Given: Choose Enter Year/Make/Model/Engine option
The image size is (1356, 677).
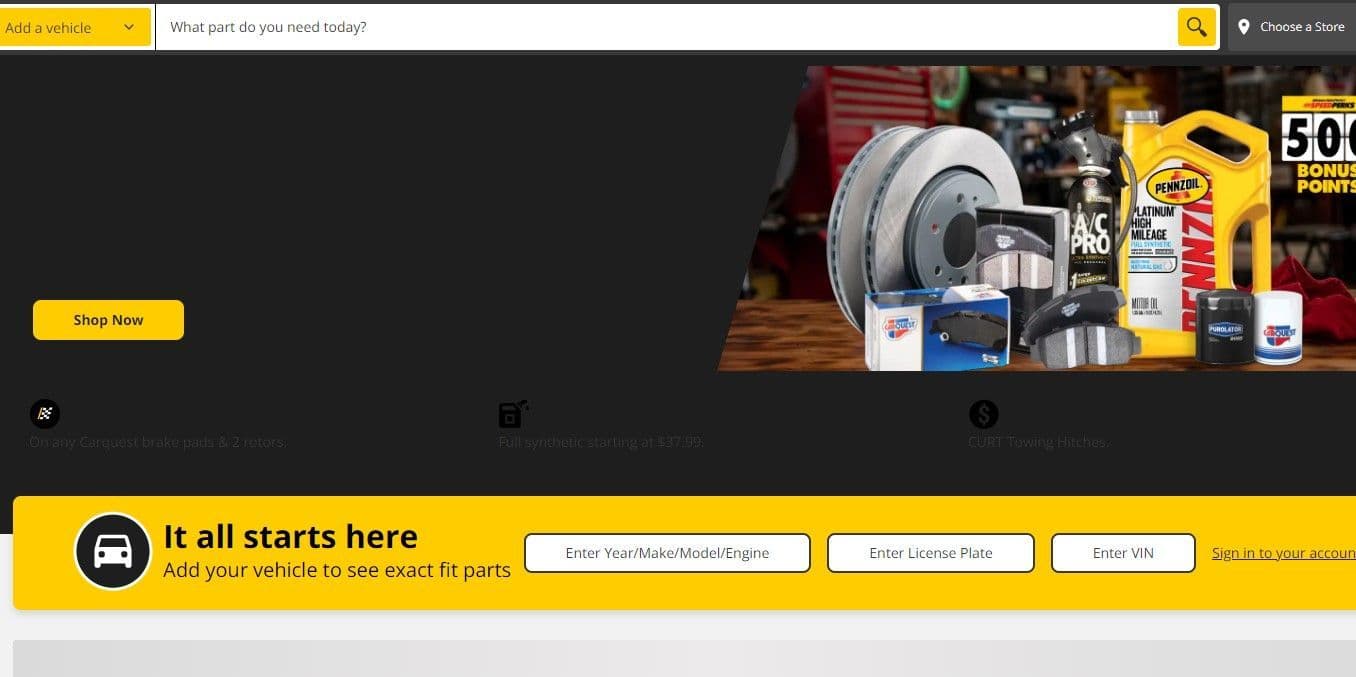Looking at the screenshot, I should click(x=667, y=553).
